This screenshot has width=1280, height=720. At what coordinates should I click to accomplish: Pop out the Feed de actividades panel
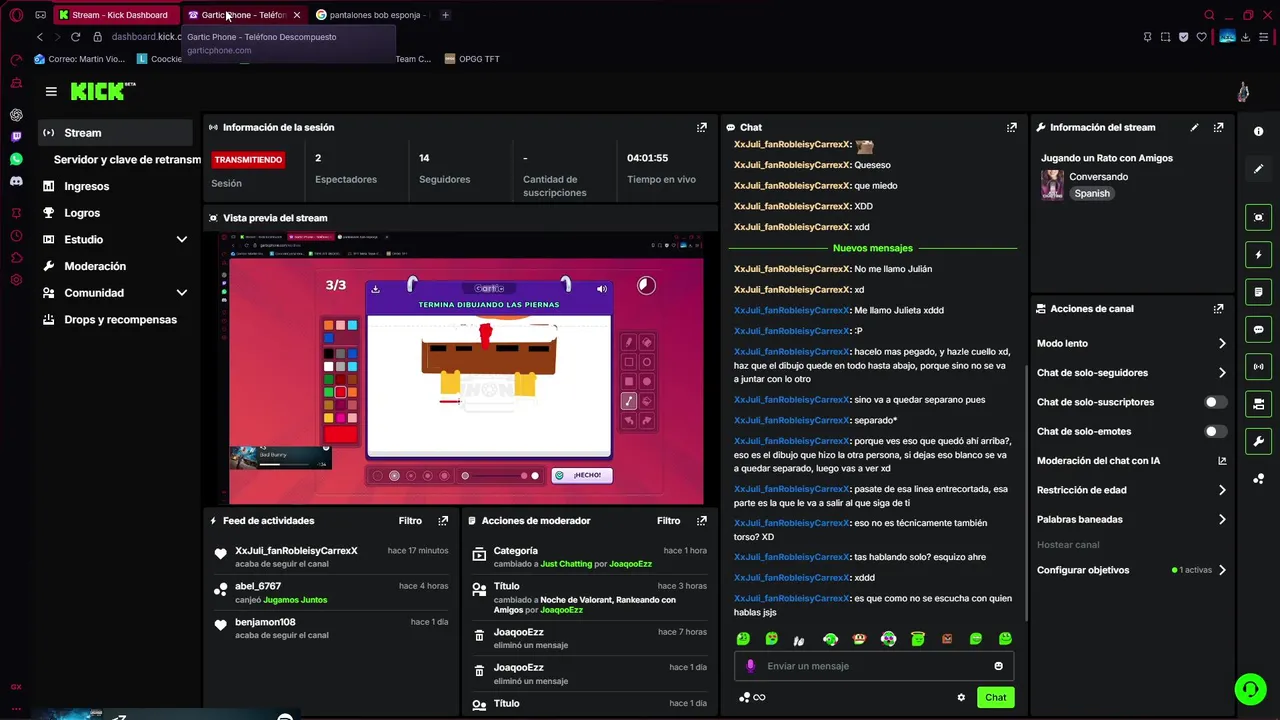(443, 521)
